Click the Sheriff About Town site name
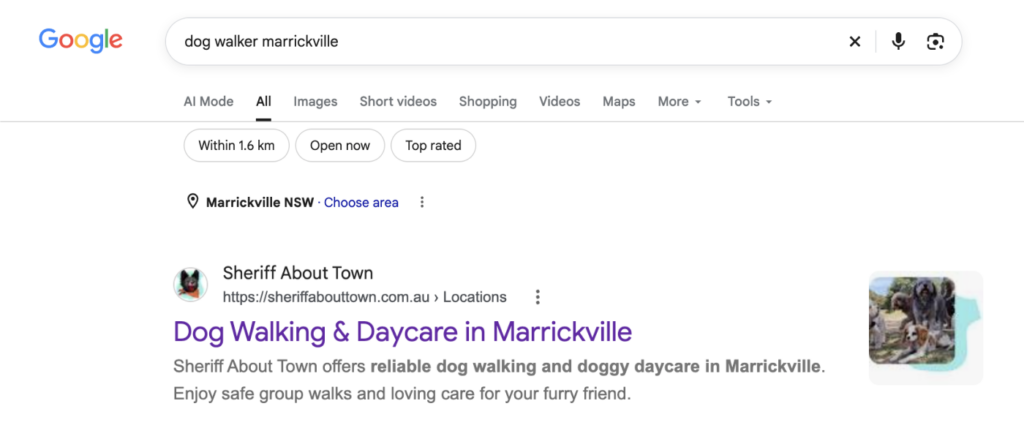The image size is (1024, 439). [x=298, y=272]
